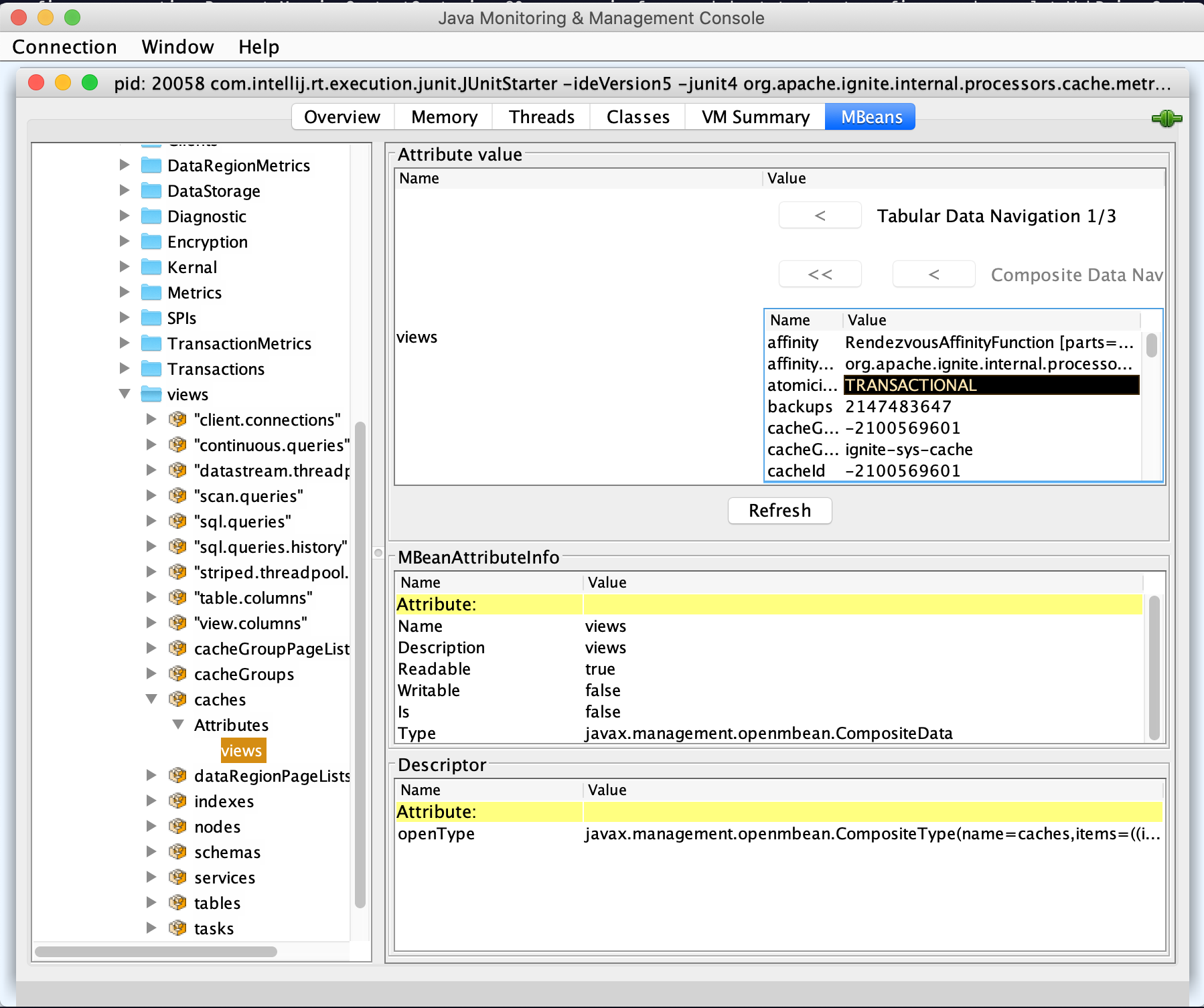Click the cacheGroups MBean icon
The image size is (1204, 1008).
click(177, 674)
